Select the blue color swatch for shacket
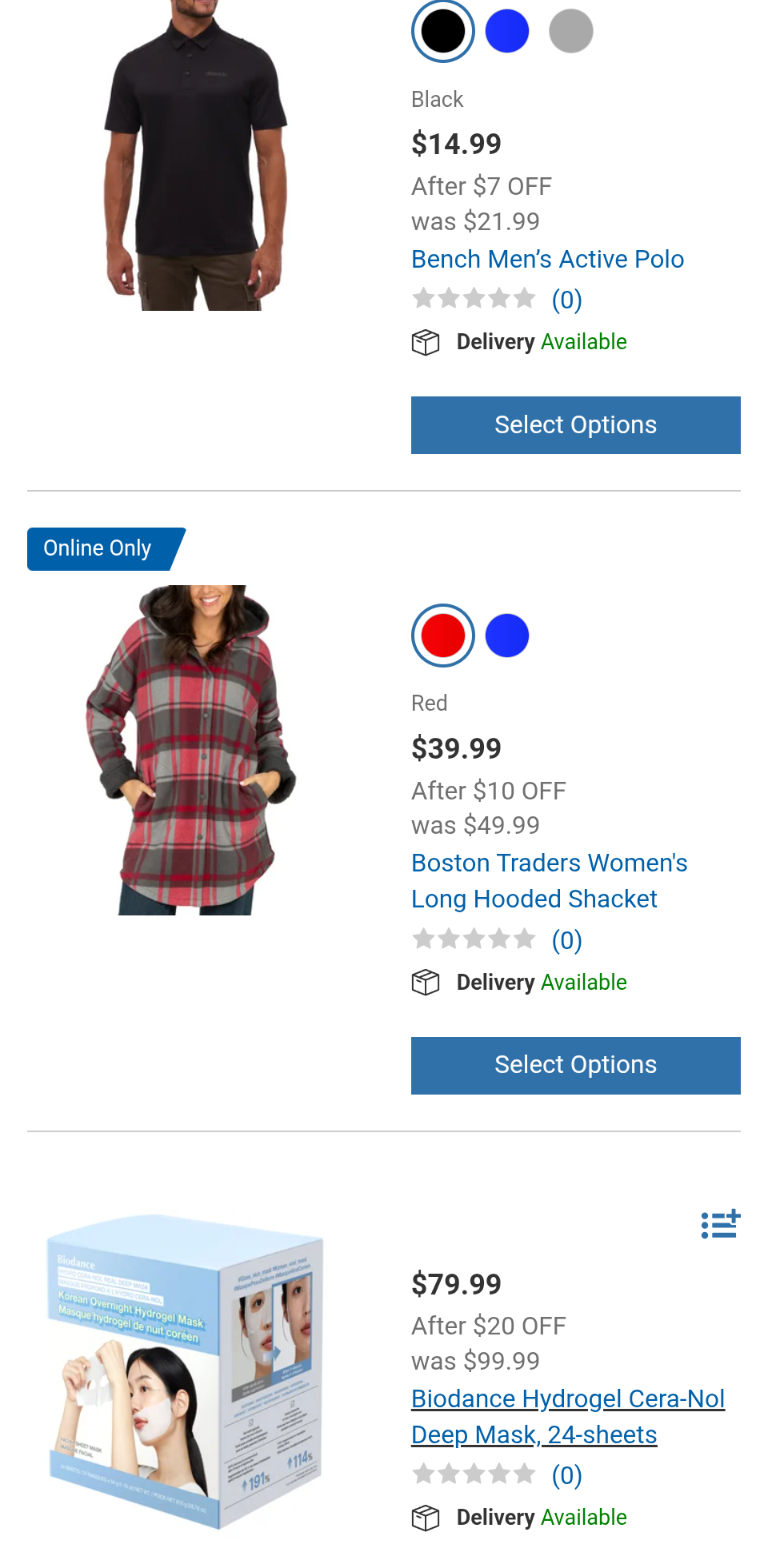The image size is (767, 1556). tap(507, 635)
